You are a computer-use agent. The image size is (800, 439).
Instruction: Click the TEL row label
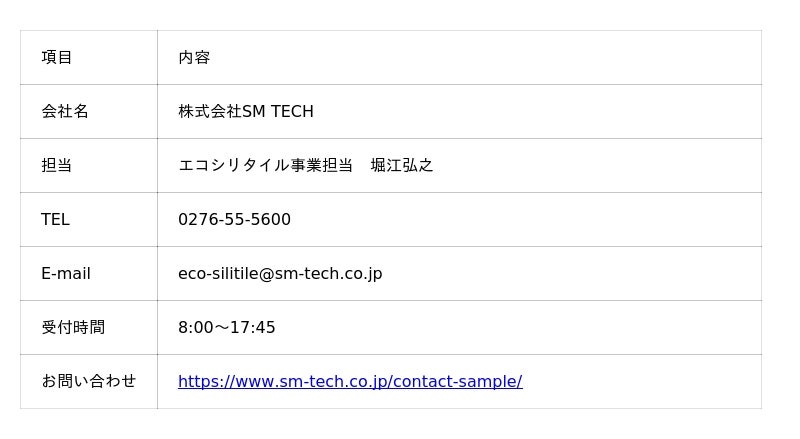click(55, 220)
